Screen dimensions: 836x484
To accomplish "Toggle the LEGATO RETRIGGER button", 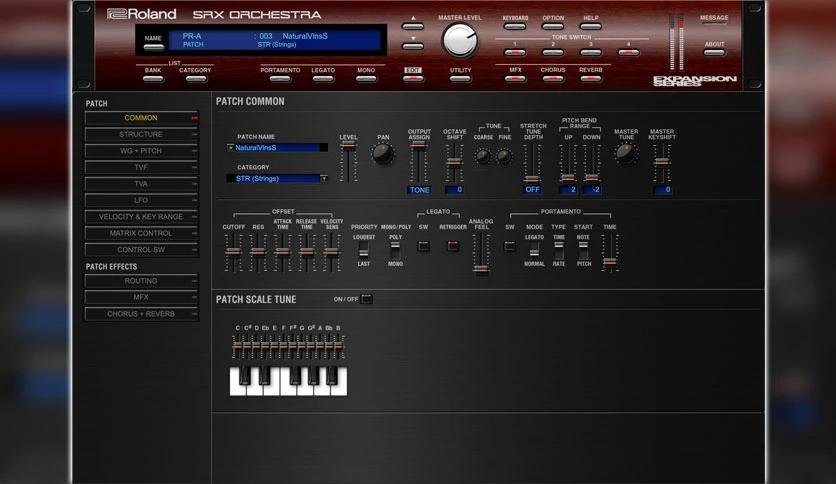I will click(x=453, y=246).
